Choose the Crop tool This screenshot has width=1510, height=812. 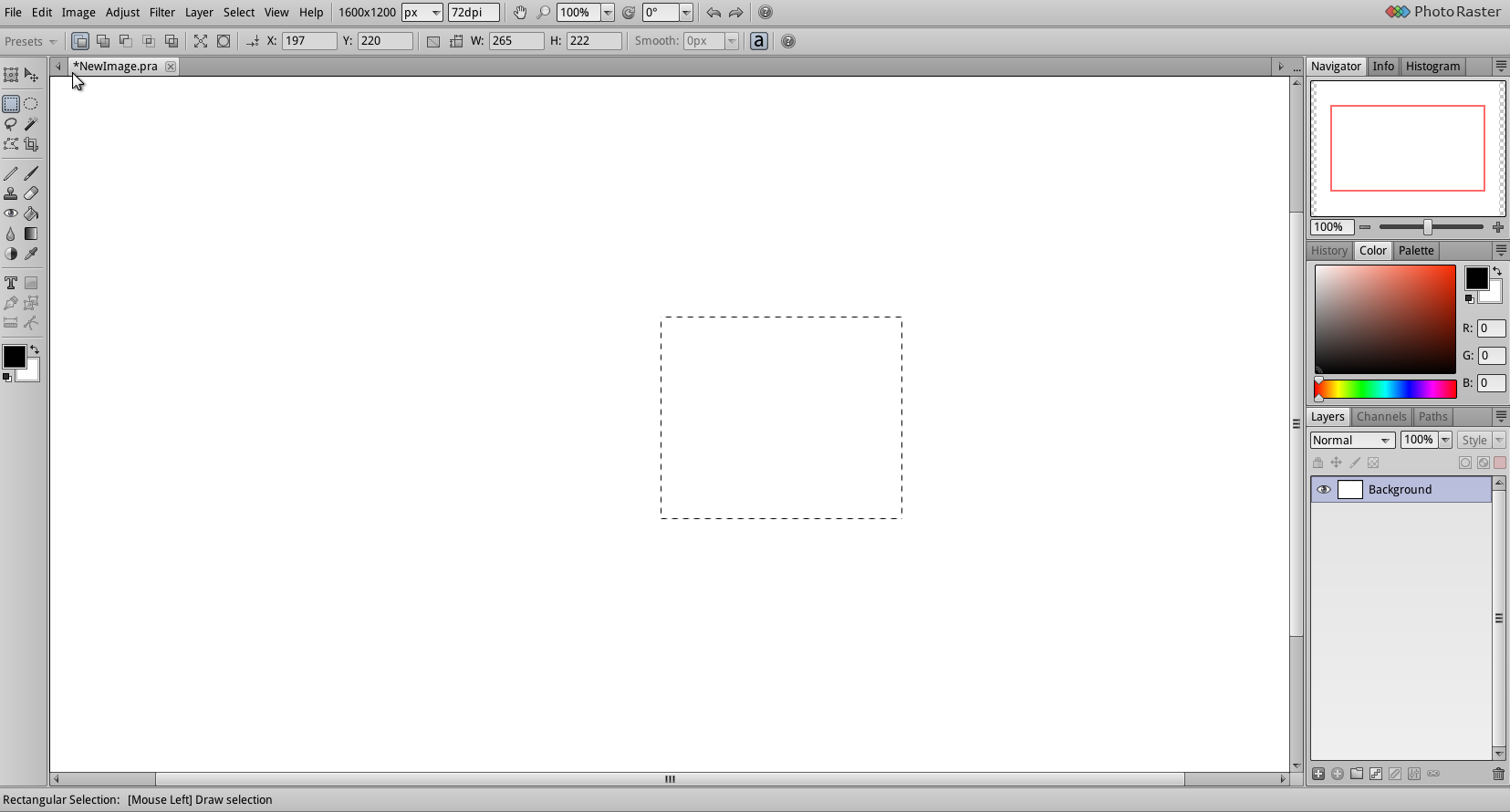point(31,144)
